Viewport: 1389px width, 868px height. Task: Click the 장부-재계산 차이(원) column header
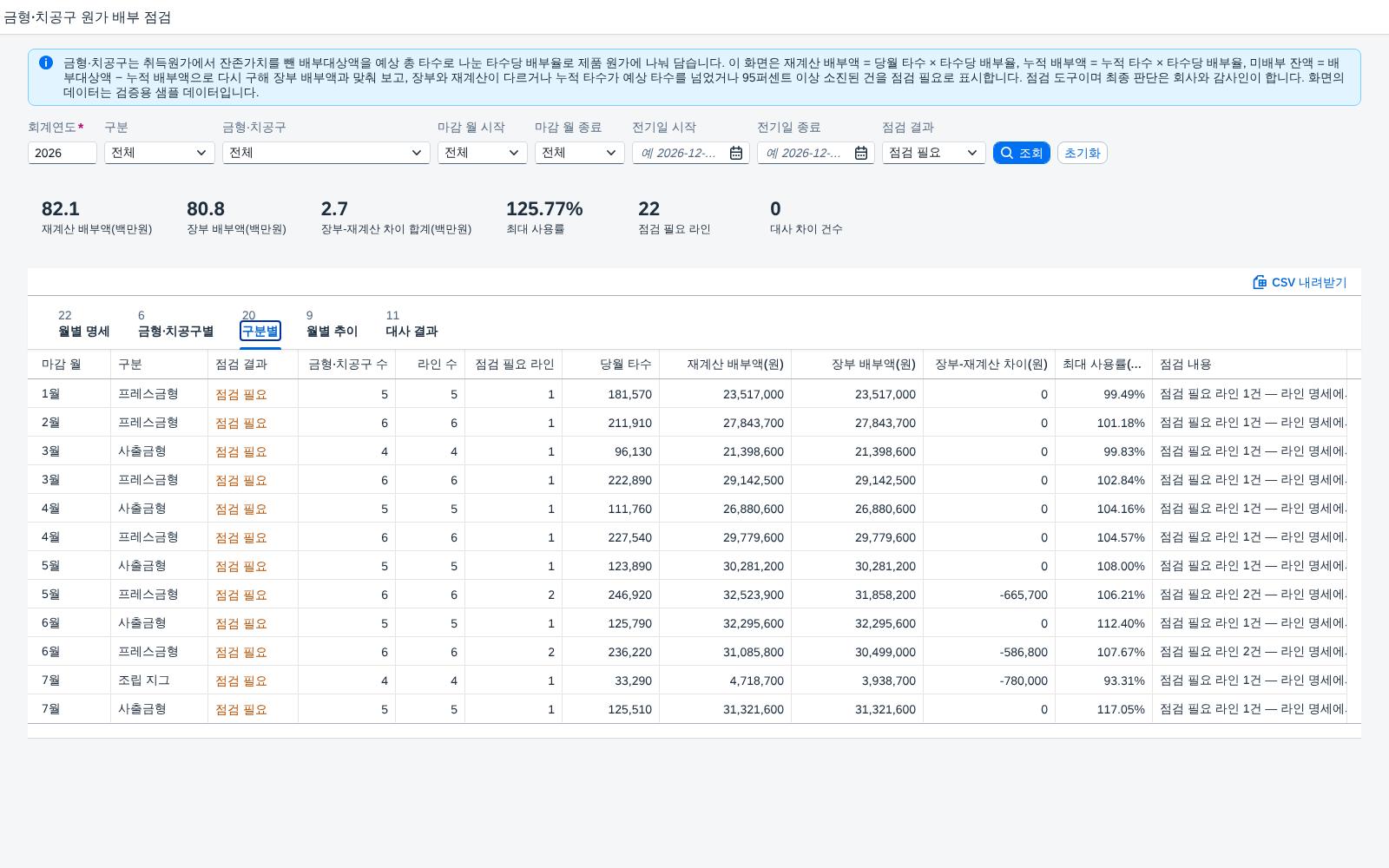[990, 365]
